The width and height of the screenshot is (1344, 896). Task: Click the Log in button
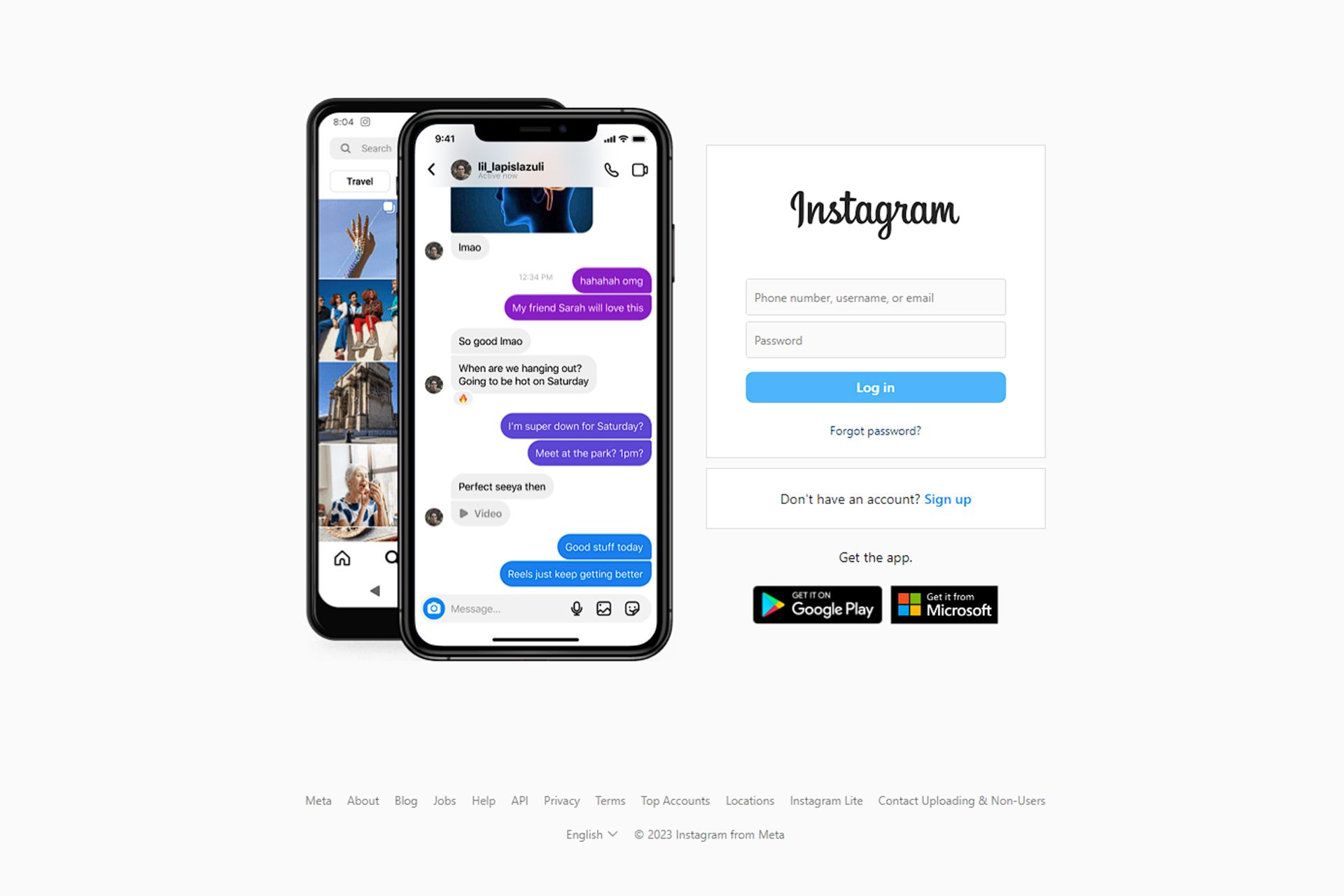tap(875, 387)
